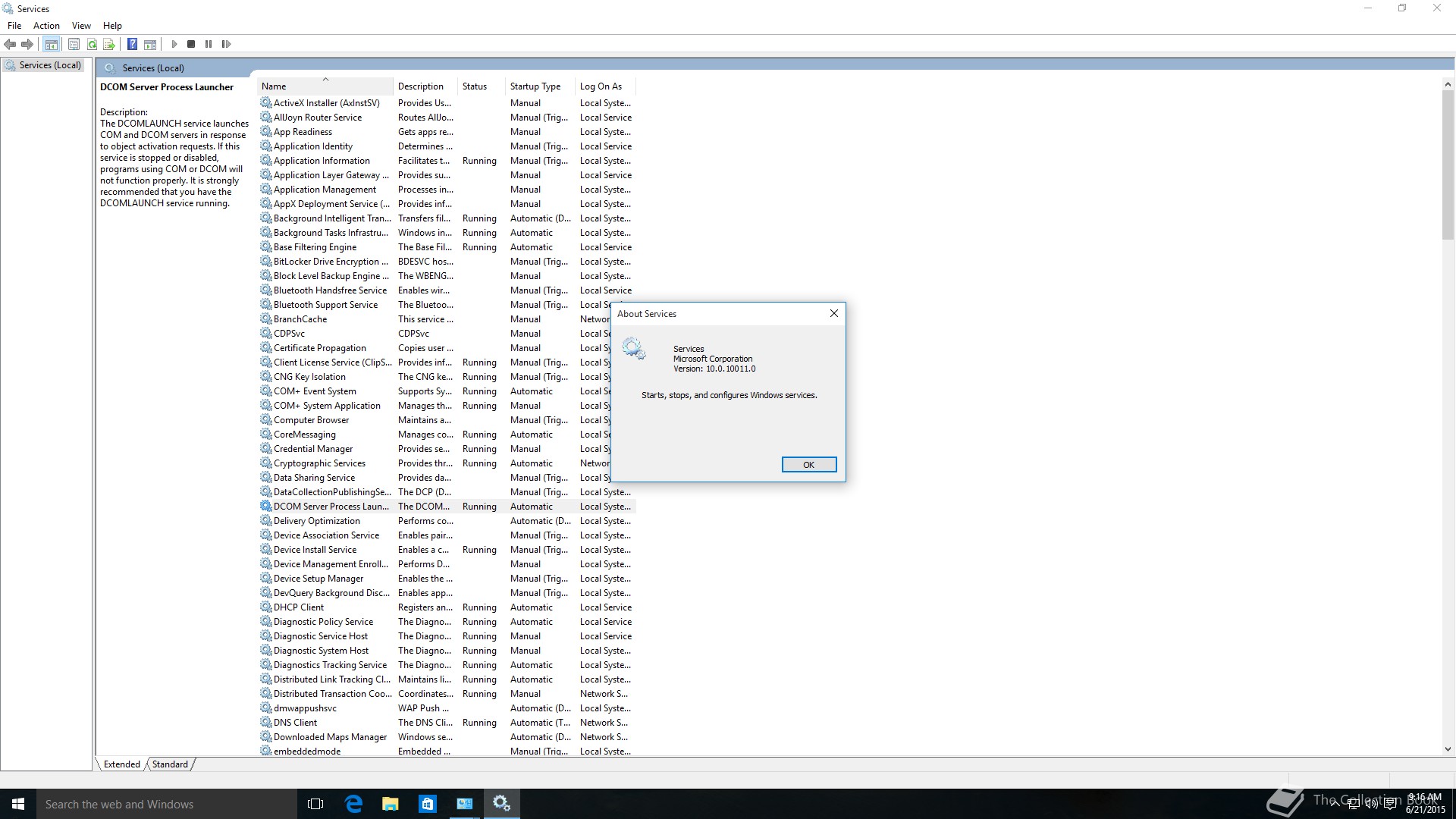
Task: Open the Help menu
Action: pyautogui.click(x=112, y=26)
